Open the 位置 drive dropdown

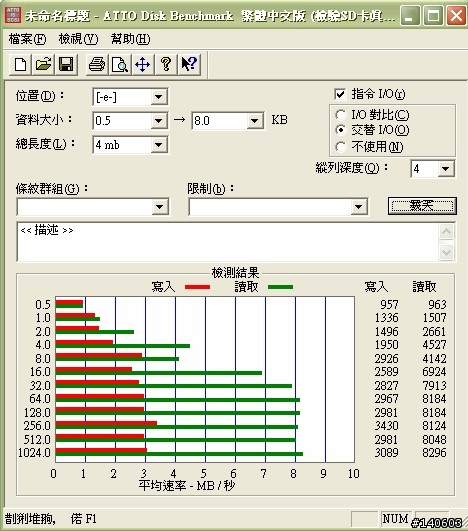click(x=158, y=97)
